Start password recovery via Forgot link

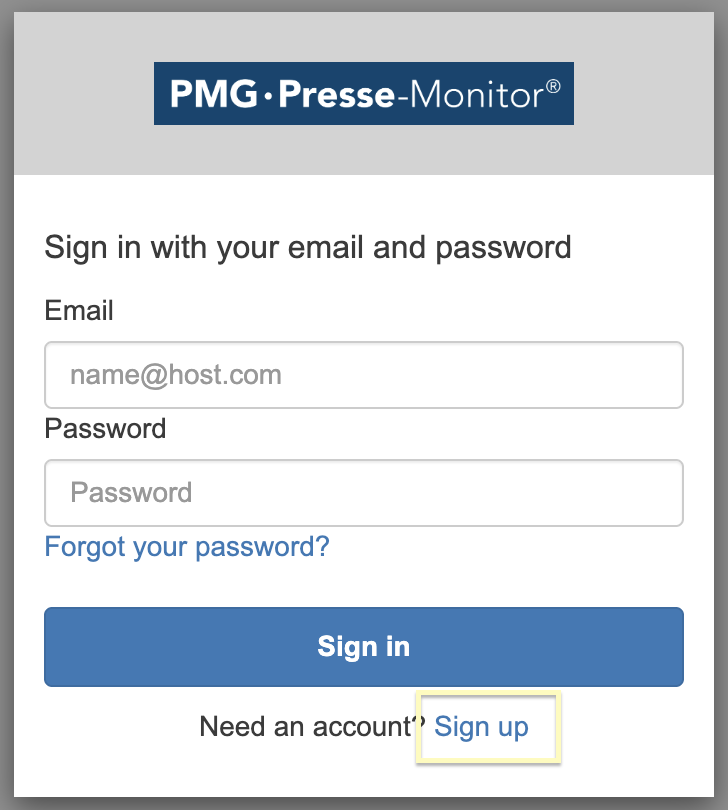click(x=187, y=547)
